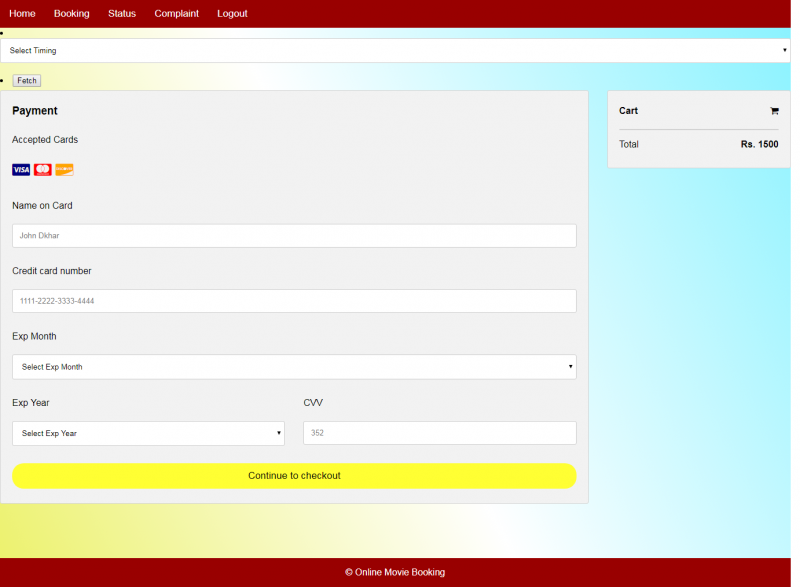Click Continue to checkout button
Viewport: 800px width, 587px height.
pos(294,476)
